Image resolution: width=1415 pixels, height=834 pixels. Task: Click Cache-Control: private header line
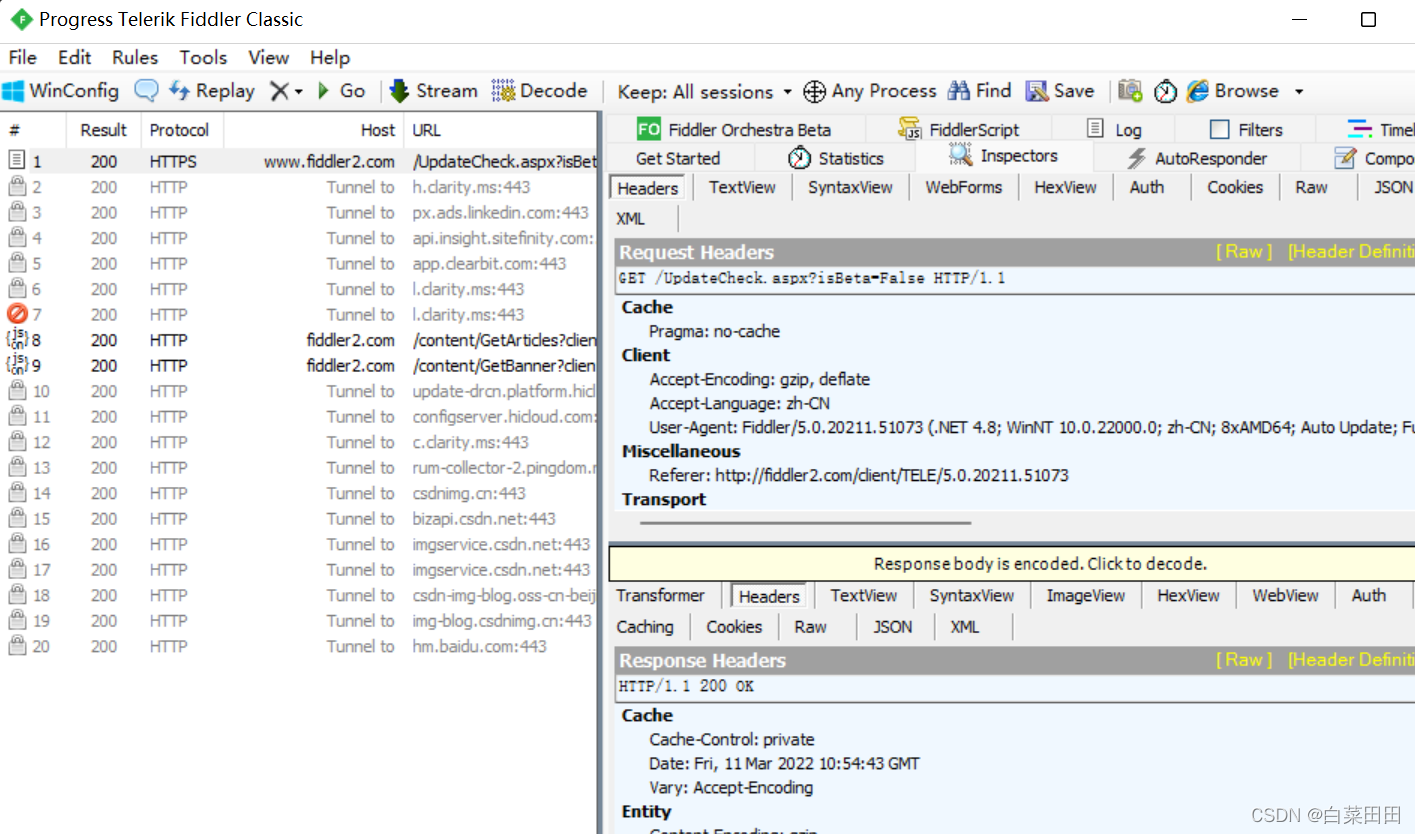pyautogui.click(x=732, y=739)
